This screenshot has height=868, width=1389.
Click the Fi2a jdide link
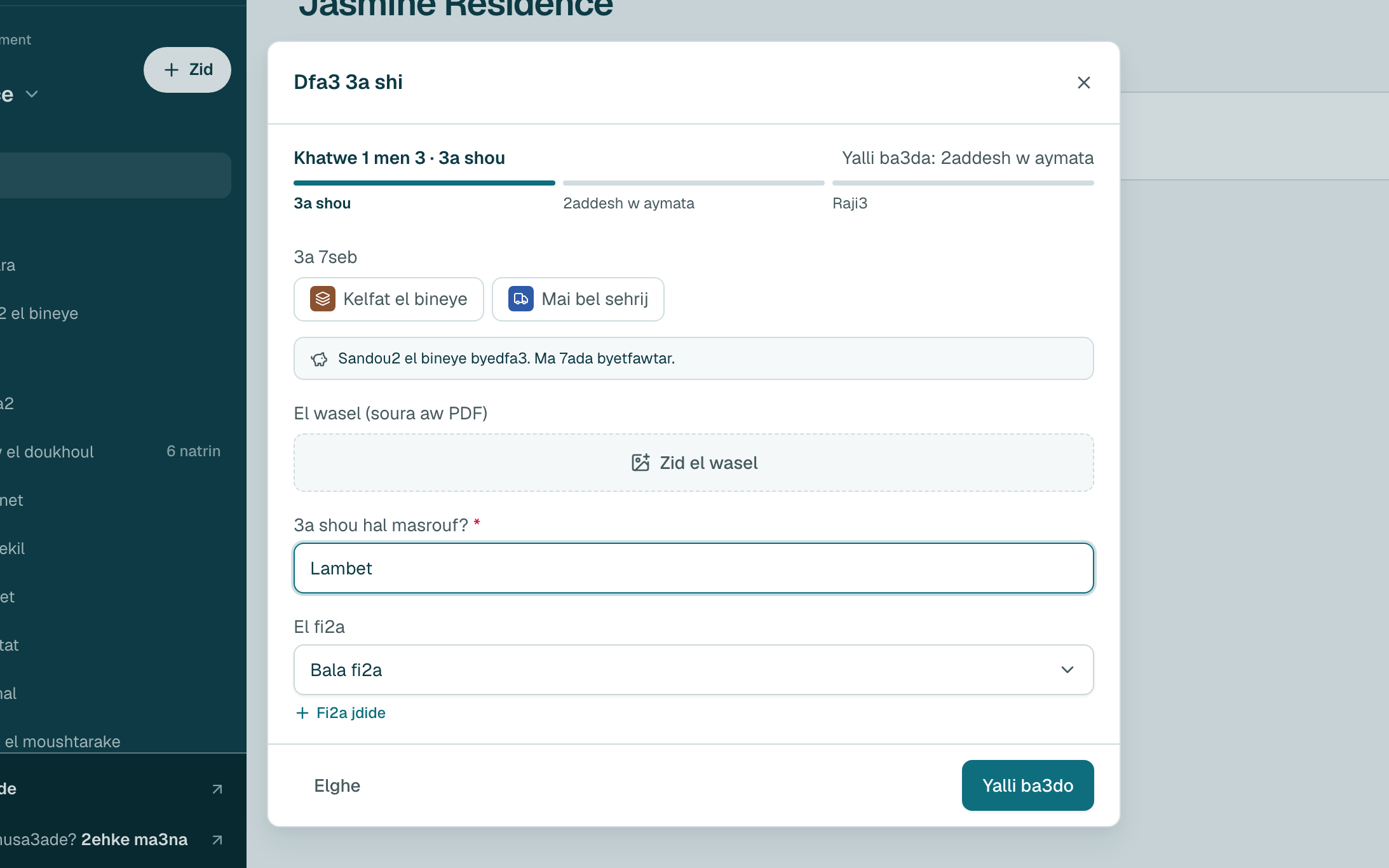click(x=341, y=713)
